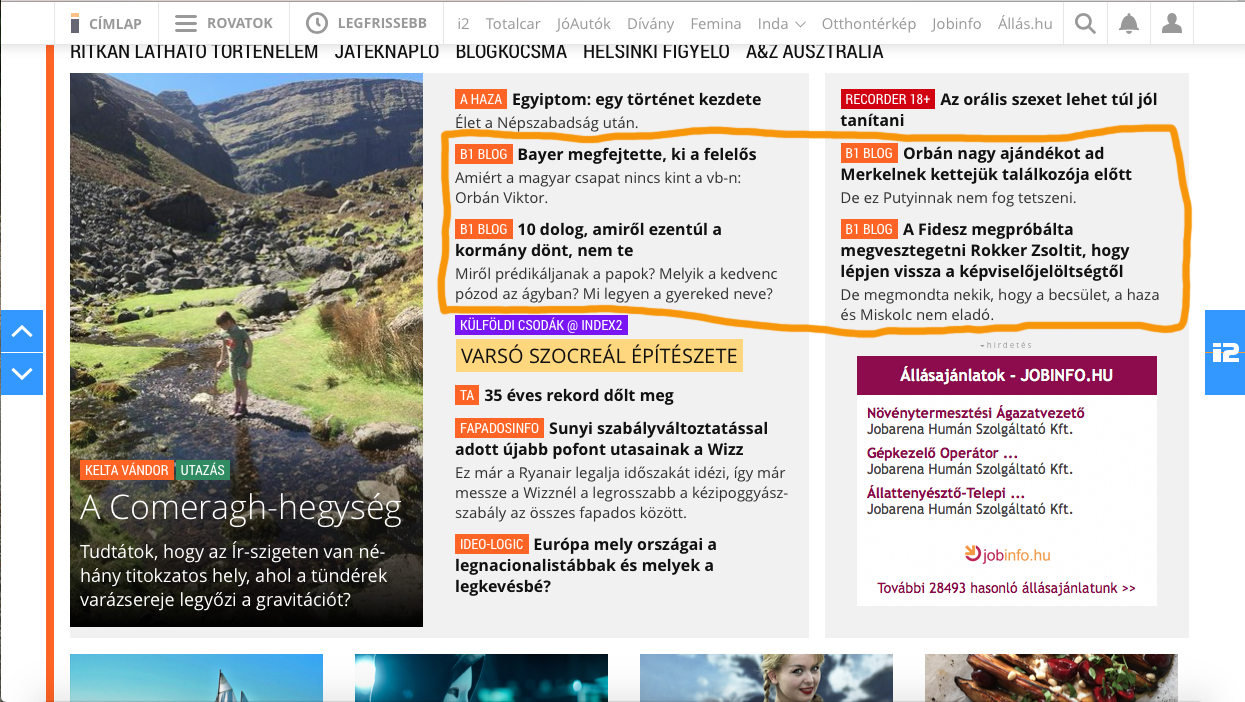Click the TA orange tag
1245x702 pixels.
click(x=466, y=395)
